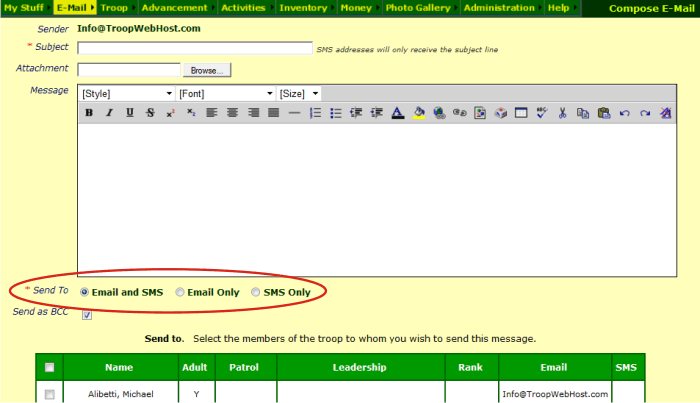Open the [Style] dropdown

pos(126,93)
